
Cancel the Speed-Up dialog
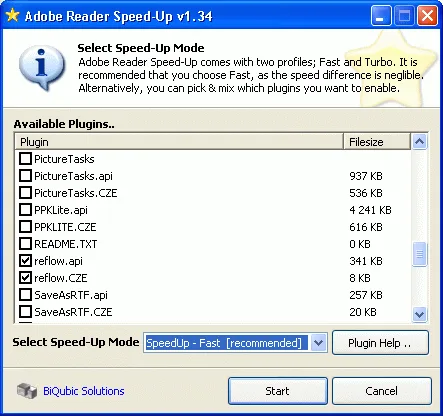(x=382, y=391)
